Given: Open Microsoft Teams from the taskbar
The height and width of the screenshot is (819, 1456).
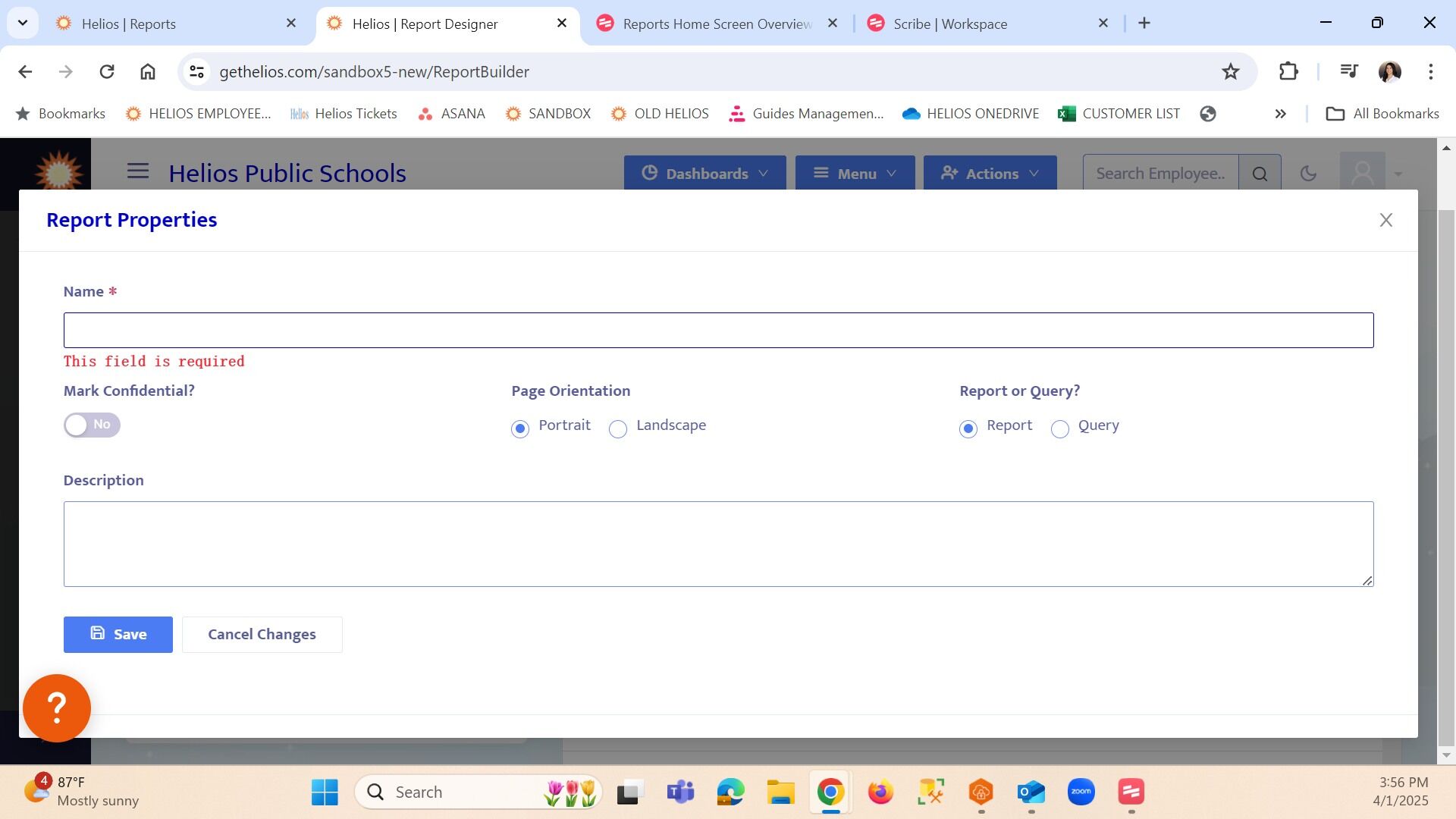Looking at the screenshot, I should click(680, 792).
